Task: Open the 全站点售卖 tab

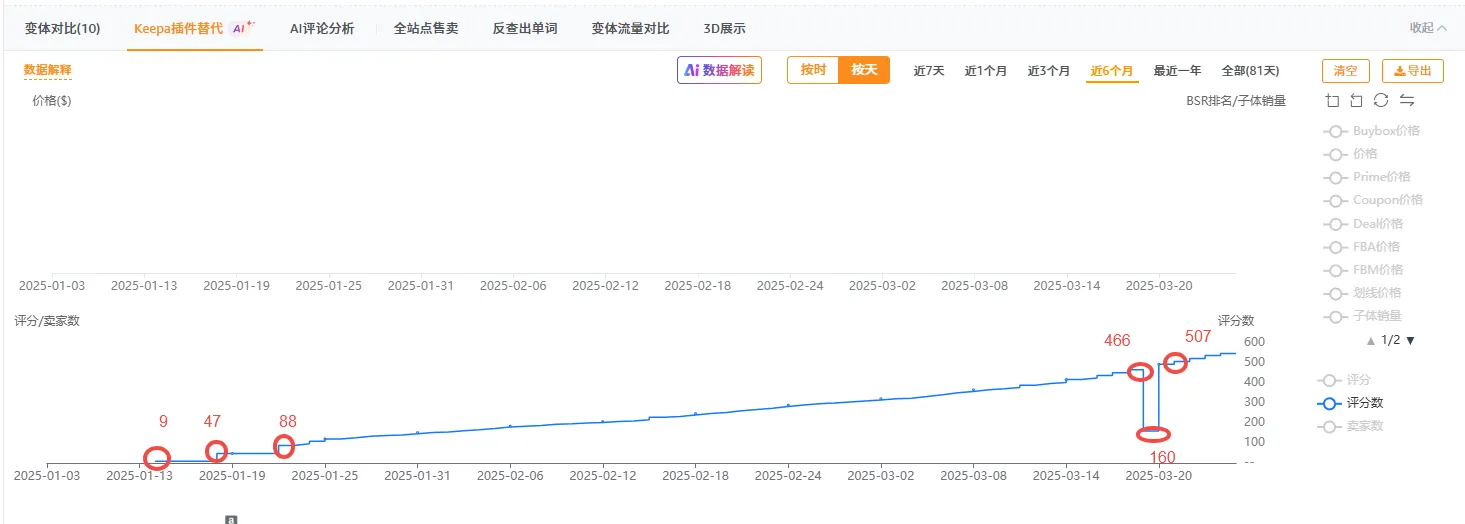Action: point(426,28)
